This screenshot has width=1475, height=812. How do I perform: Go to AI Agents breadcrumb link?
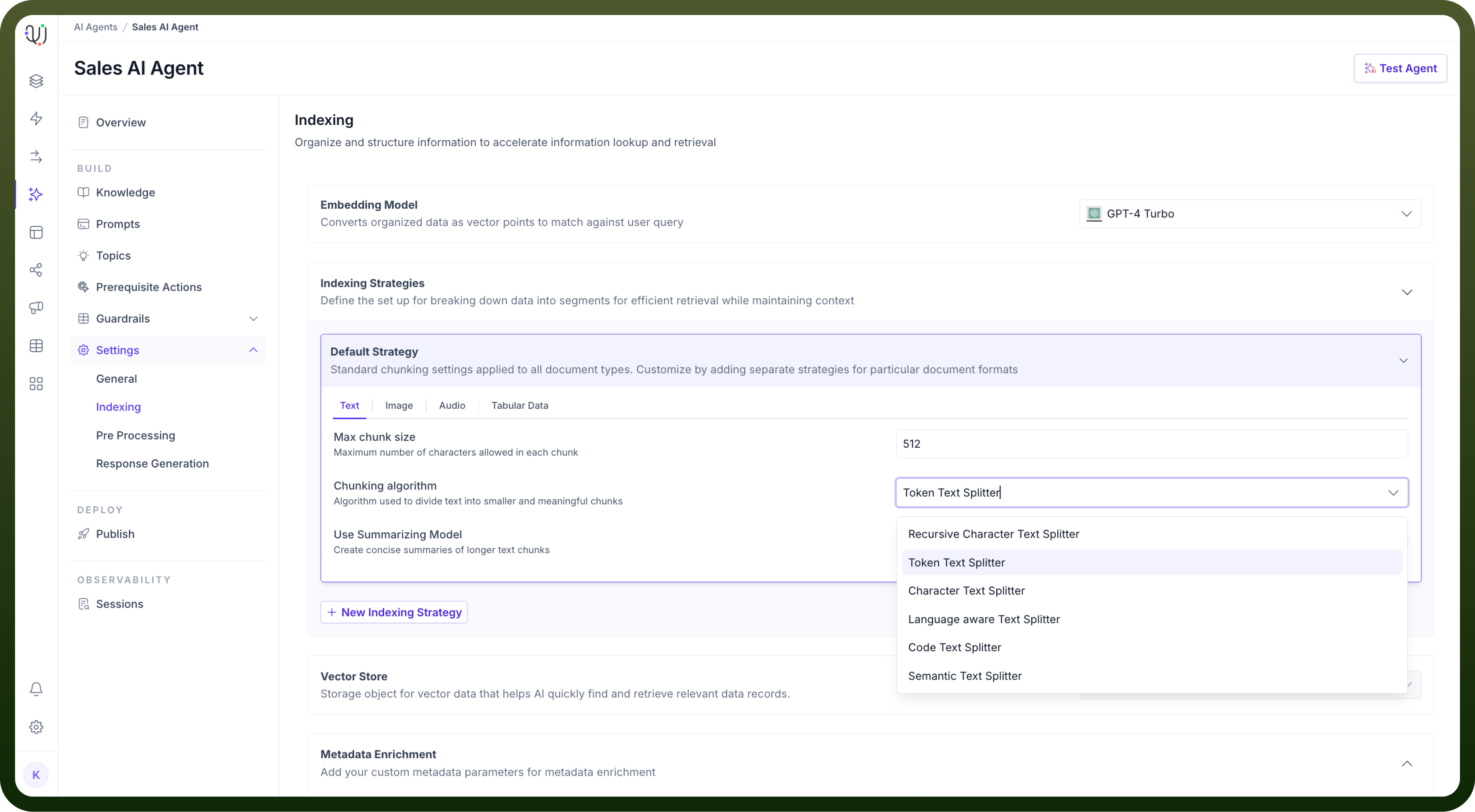(96, 27)
